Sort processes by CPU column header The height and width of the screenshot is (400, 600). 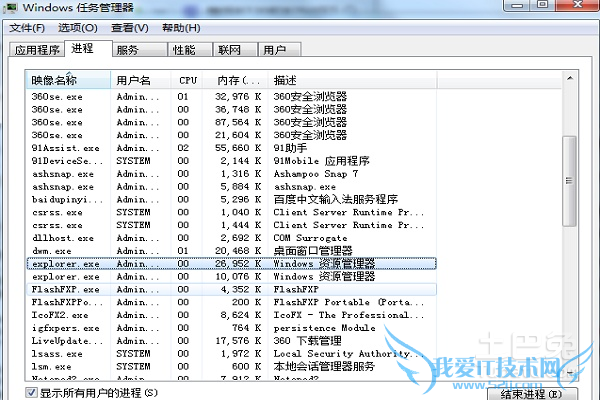tap(187, 80)
